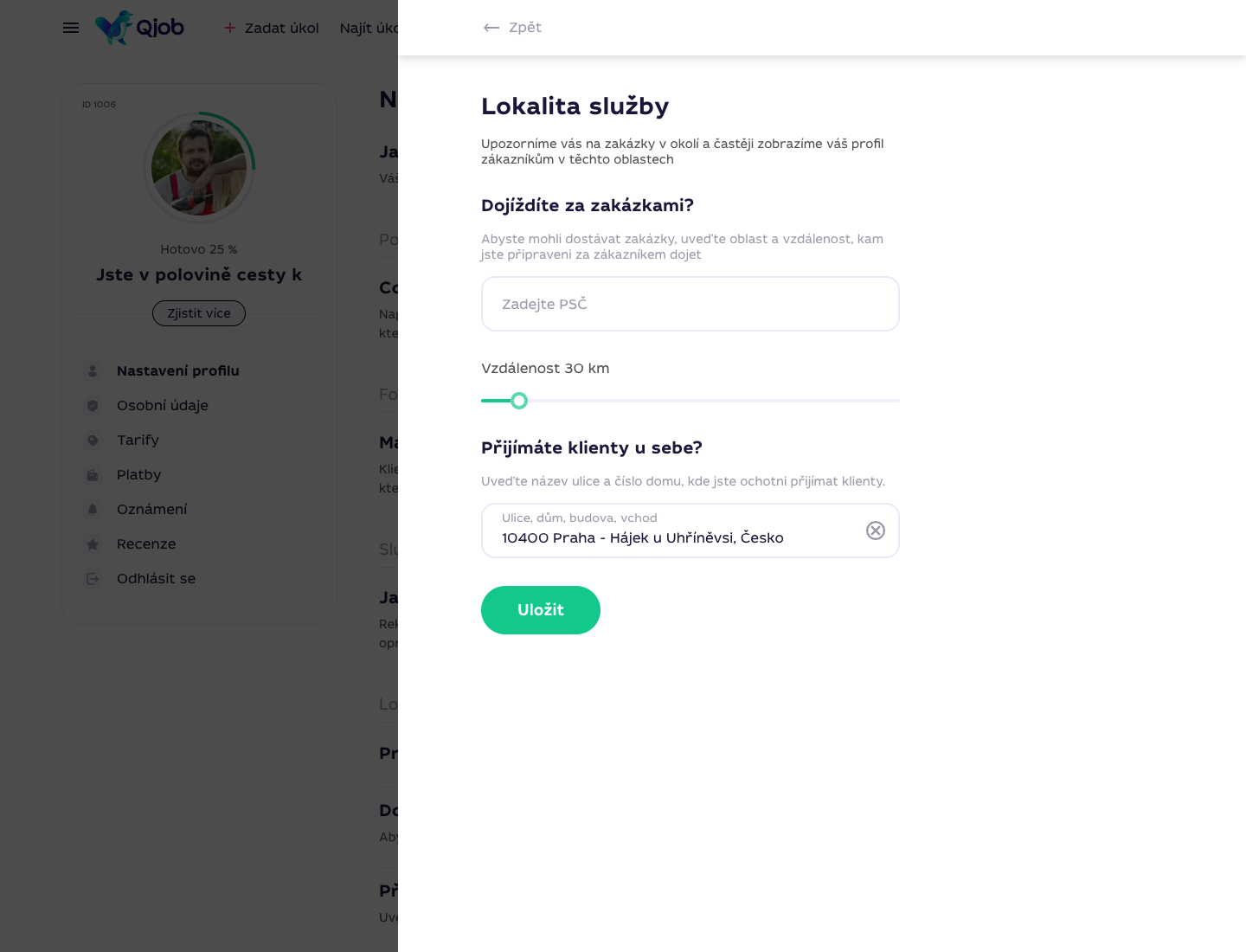Screen dimensions: 1246x952
Task: Open Nastavení profilu in the sidebar
Action: coord(178,370)
